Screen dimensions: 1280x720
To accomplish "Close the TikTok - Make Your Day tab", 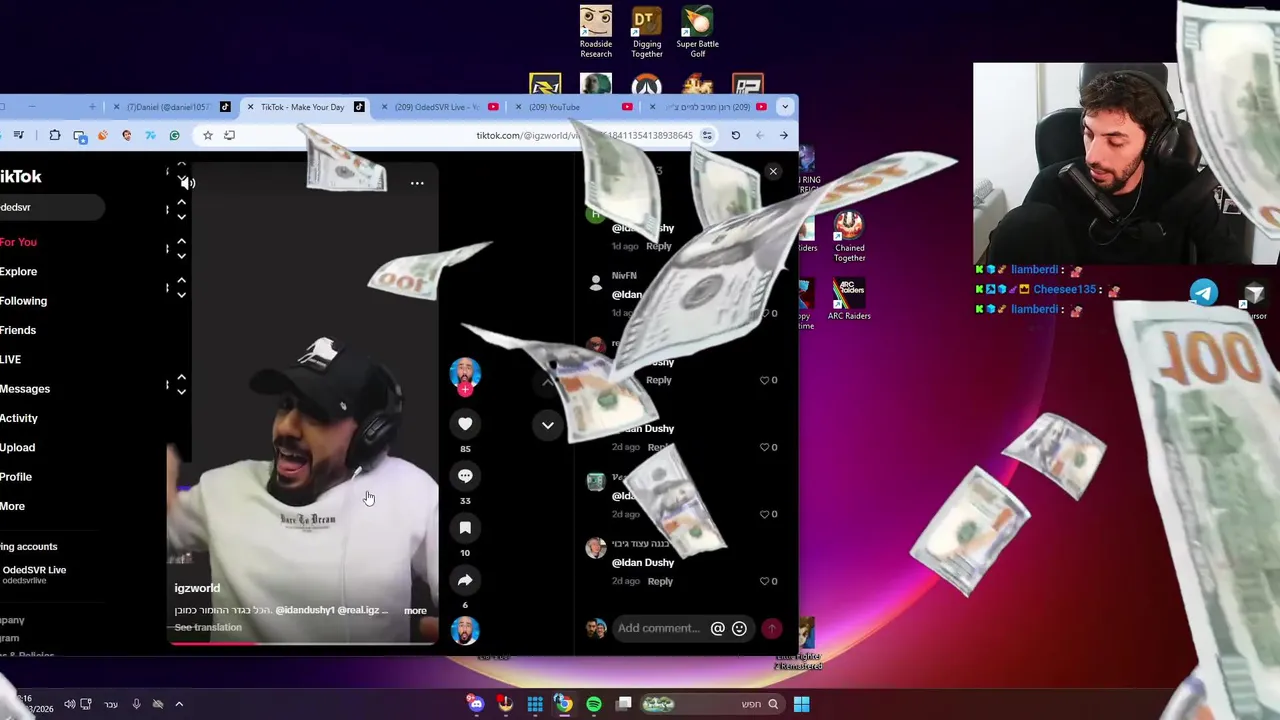I will [250, 107].
